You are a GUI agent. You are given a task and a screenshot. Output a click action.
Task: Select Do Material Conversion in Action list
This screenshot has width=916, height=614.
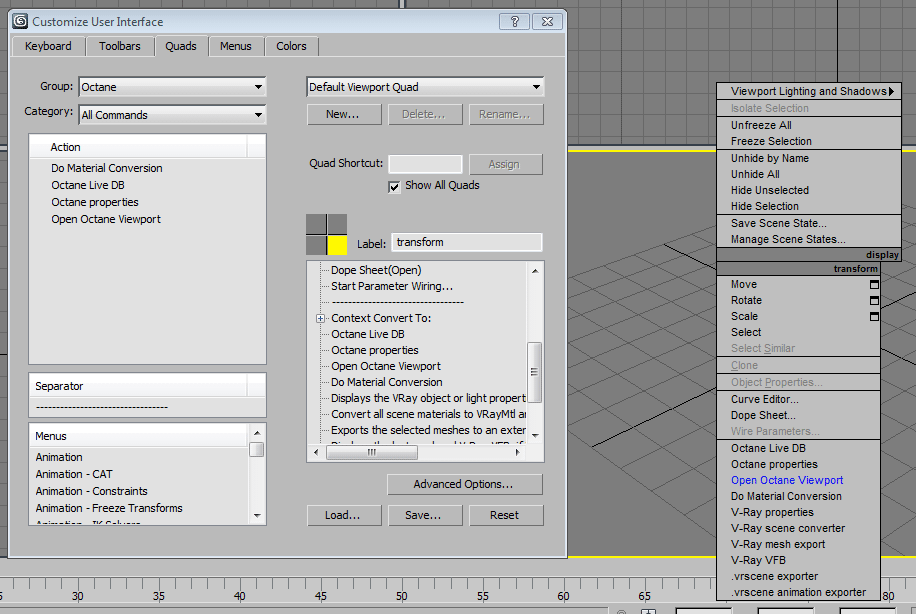point(107,168)
